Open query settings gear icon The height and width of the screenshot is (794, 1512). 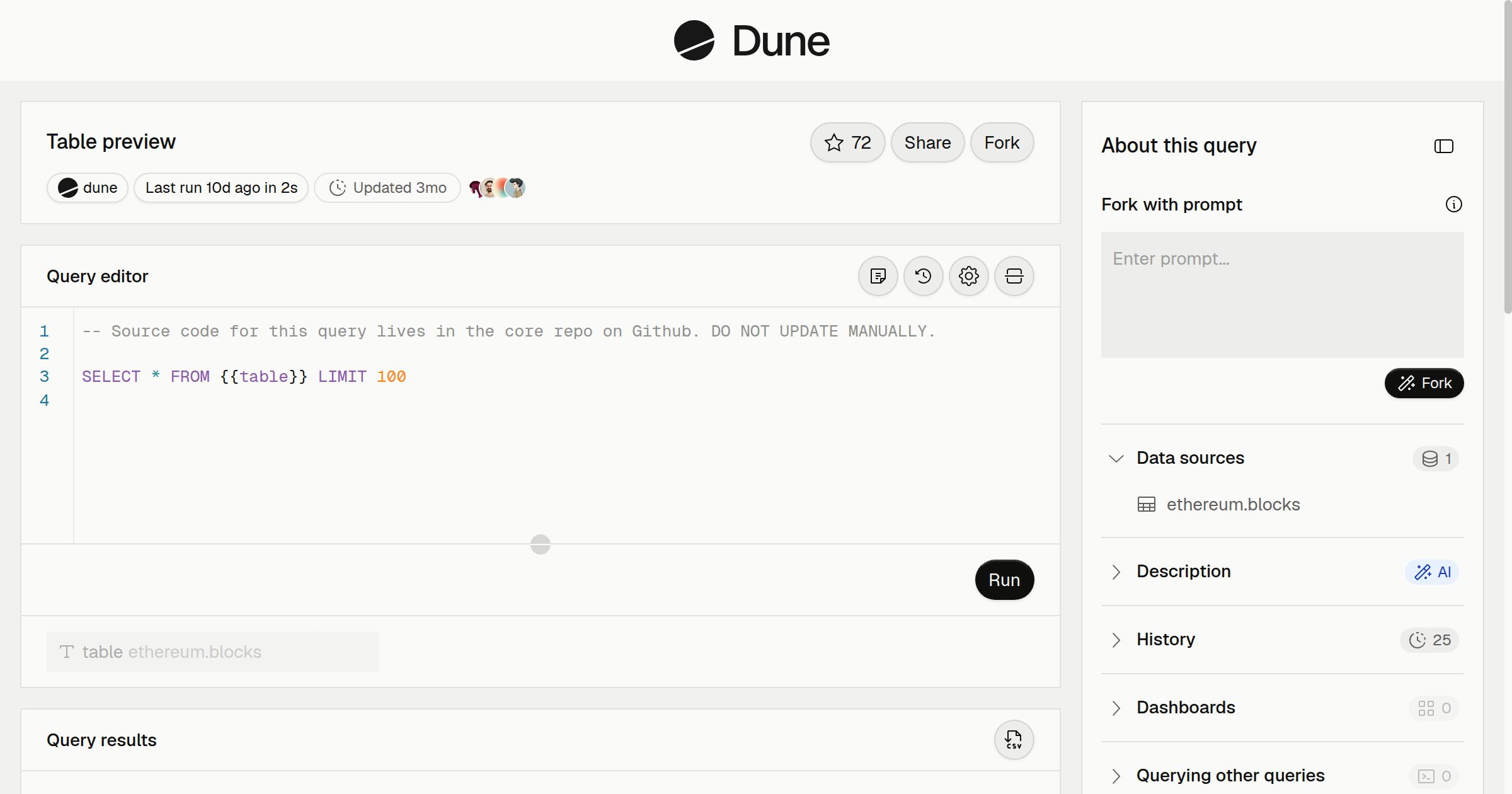[x=969, y=276]
